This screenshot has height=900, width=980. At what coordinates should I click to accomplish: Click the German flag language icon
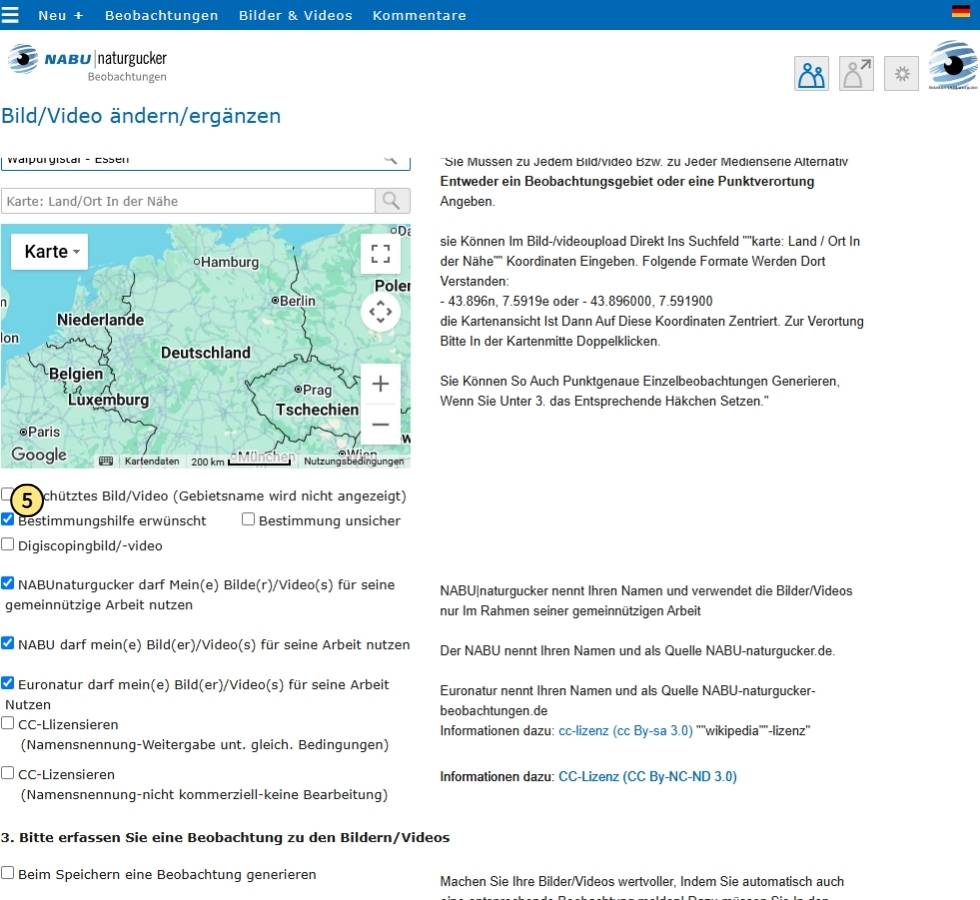click(961, 11)
